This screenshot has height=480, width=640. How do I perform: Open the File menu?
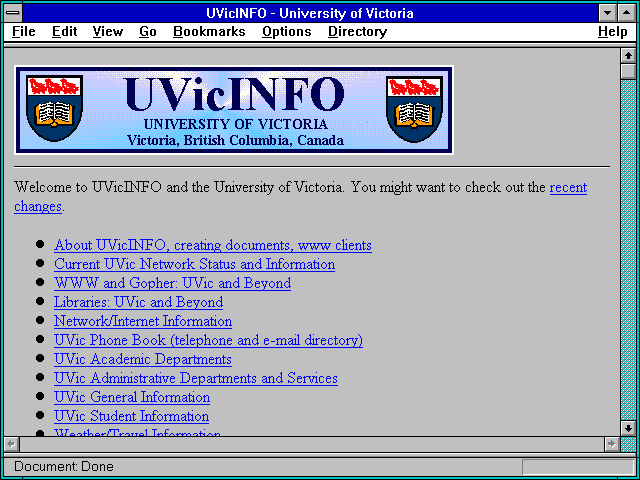click(x=24, y=32)
